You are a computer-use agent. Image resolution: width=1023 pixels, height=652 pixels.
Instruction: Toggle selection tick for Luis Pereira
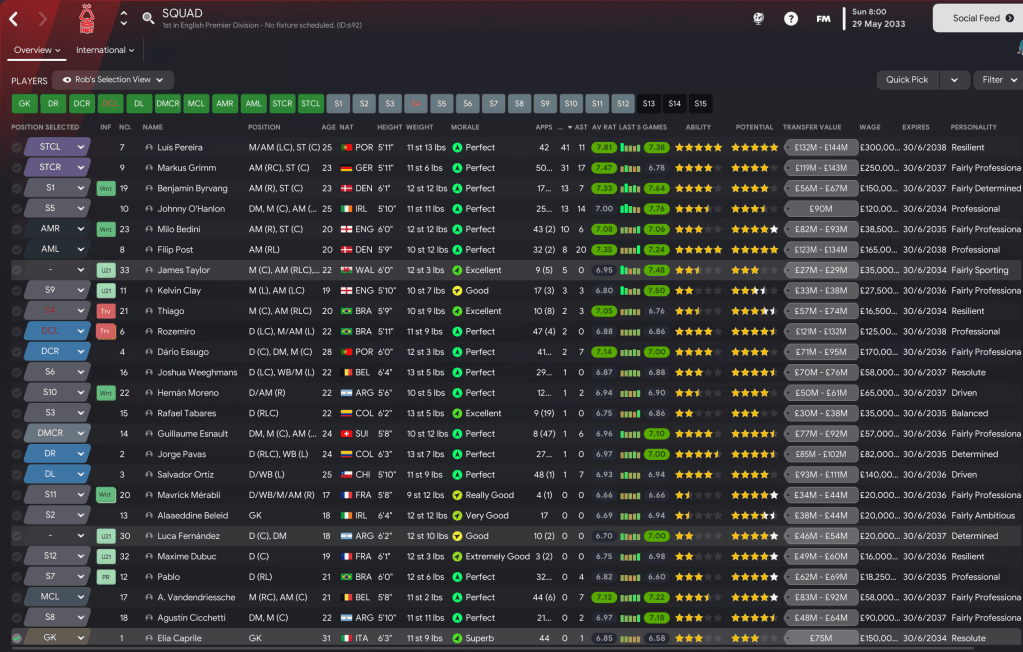click(x=16, y=147)
